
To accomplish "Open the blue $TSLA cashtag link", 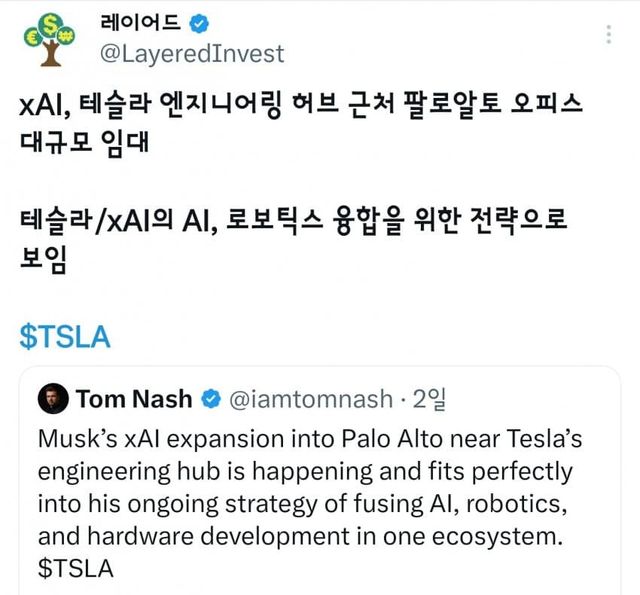I will point(65,337).
